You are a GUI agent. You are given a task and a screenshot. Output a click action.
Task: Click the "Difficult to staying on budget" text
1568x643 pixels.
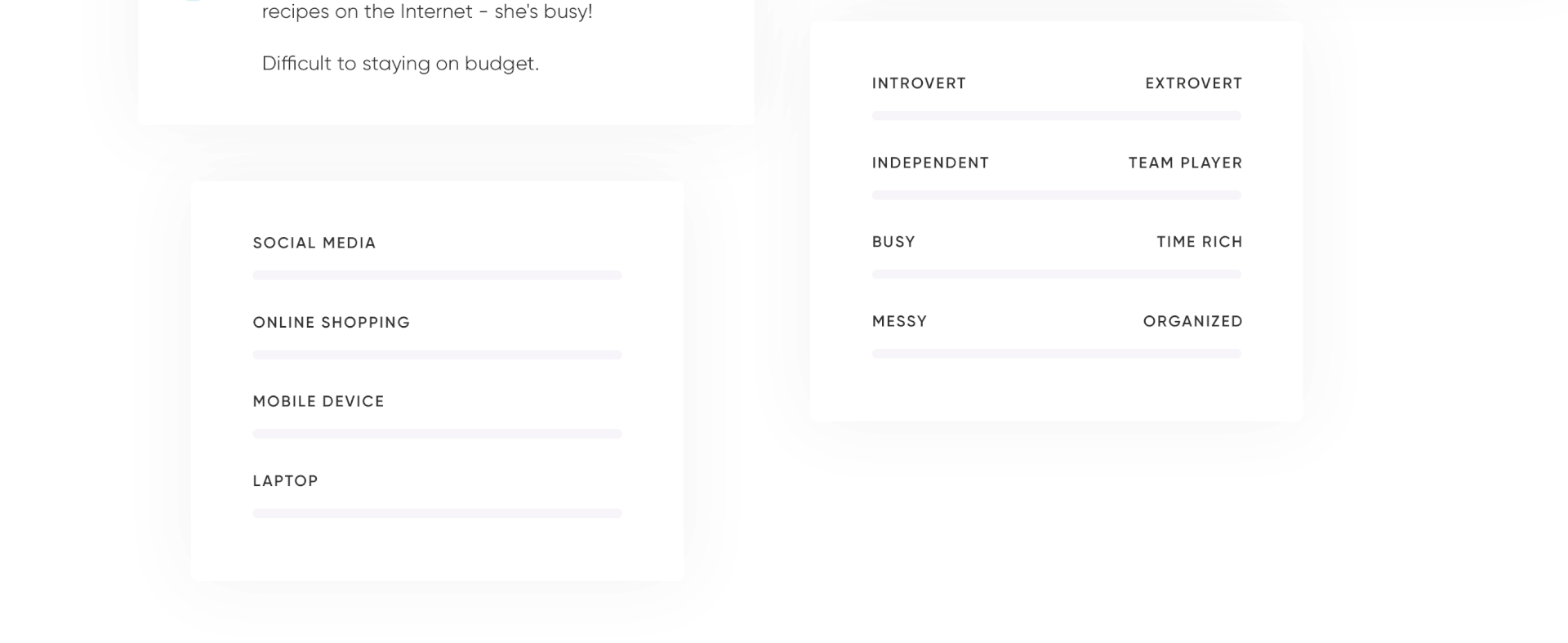tap(400, 64)
